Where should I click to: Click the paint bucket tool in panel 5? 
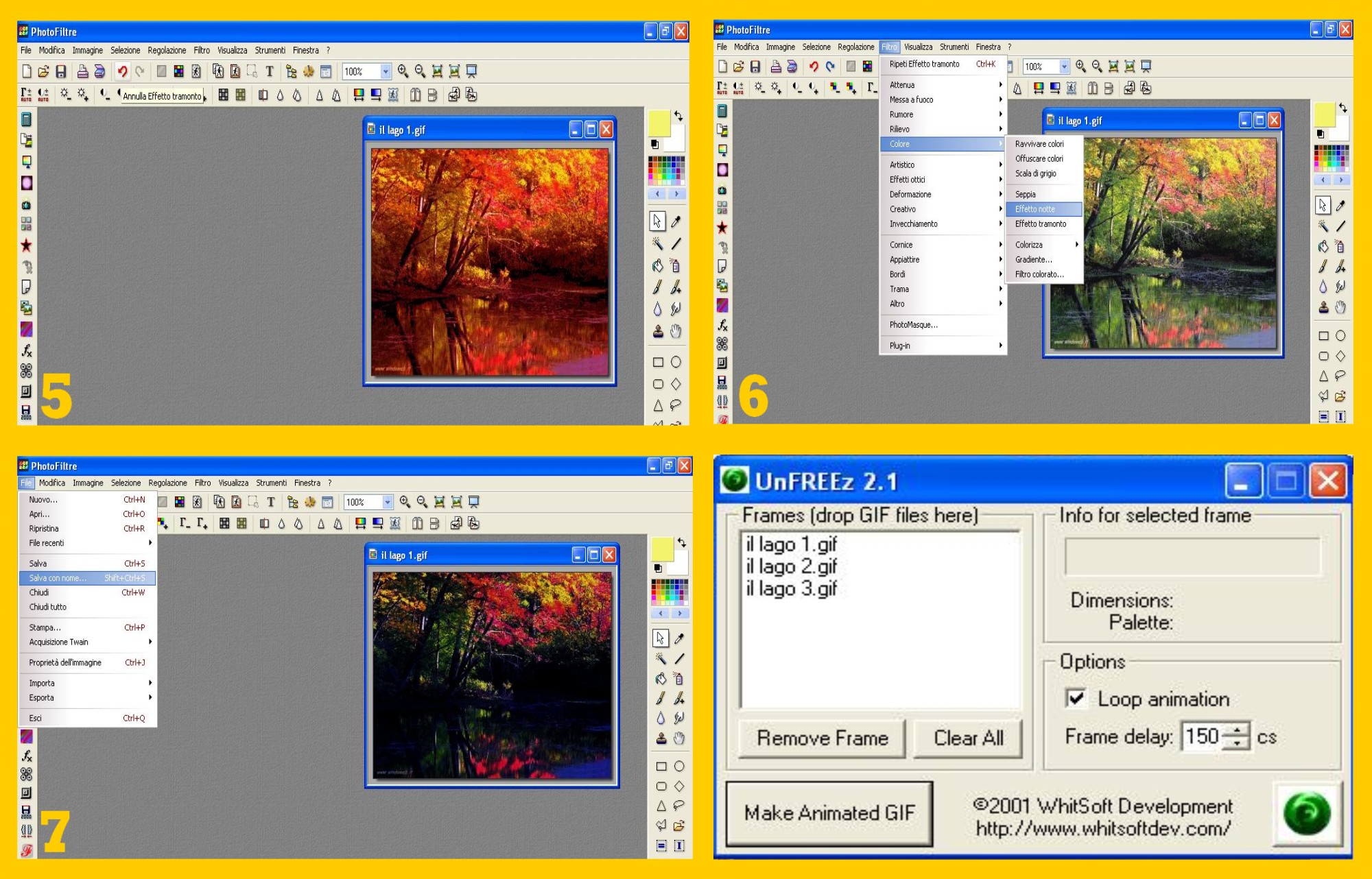tap(657, 266)
